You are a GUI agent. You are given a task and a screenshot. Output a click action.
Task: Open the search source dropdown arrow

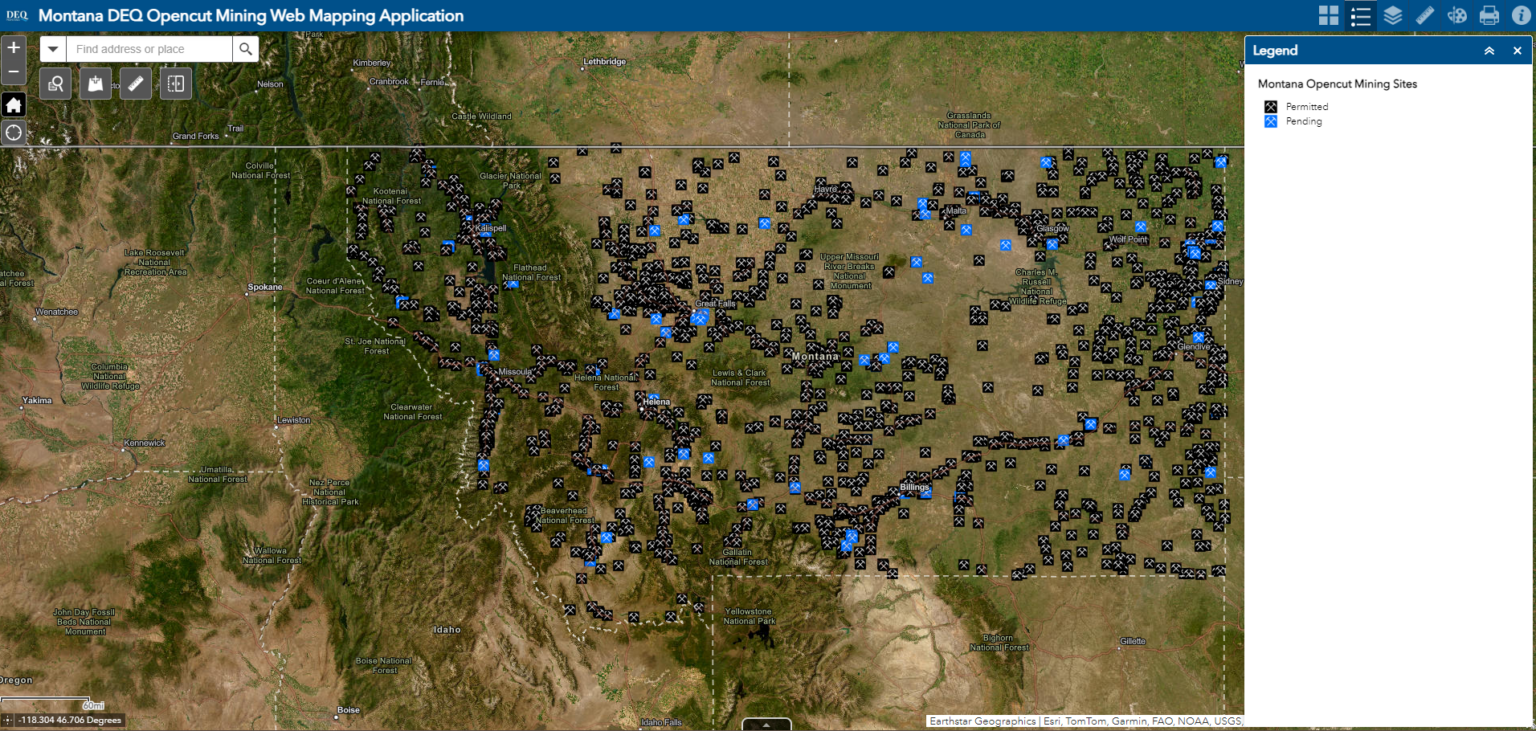52,48
